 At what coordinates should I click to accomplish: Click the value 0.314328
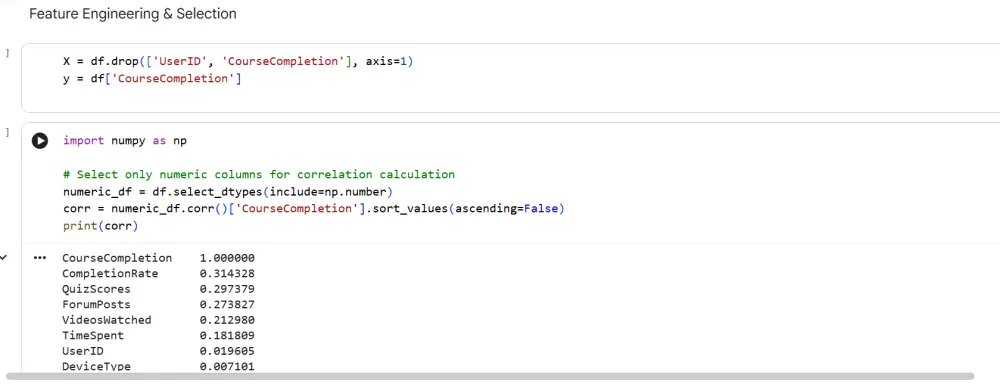pyautogui.click(x=227, y=274)
